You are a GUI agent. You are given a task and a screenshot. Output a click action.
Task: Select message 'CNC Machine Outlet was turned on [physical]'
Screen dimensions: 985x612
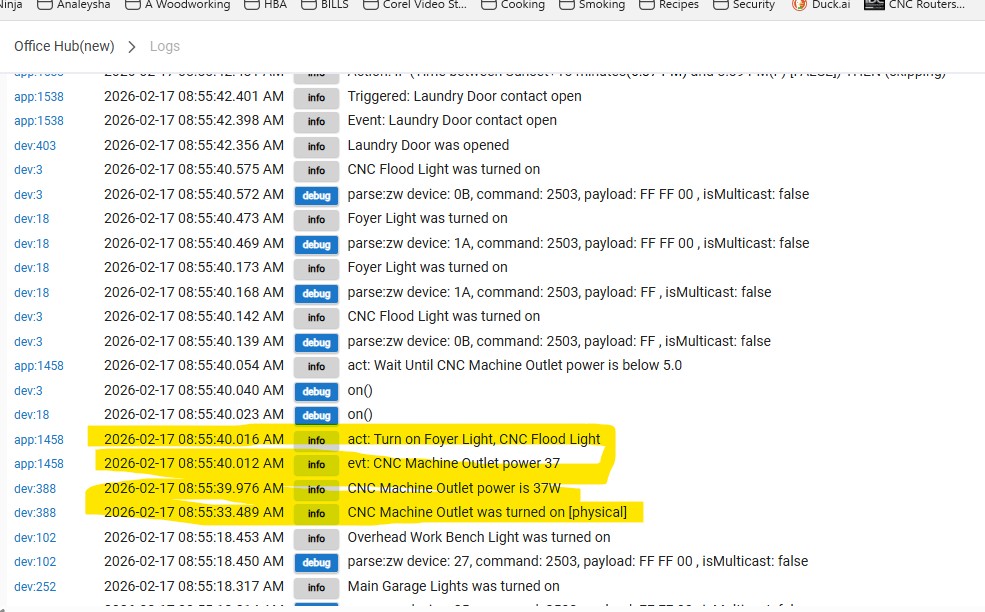click(487, 512)
